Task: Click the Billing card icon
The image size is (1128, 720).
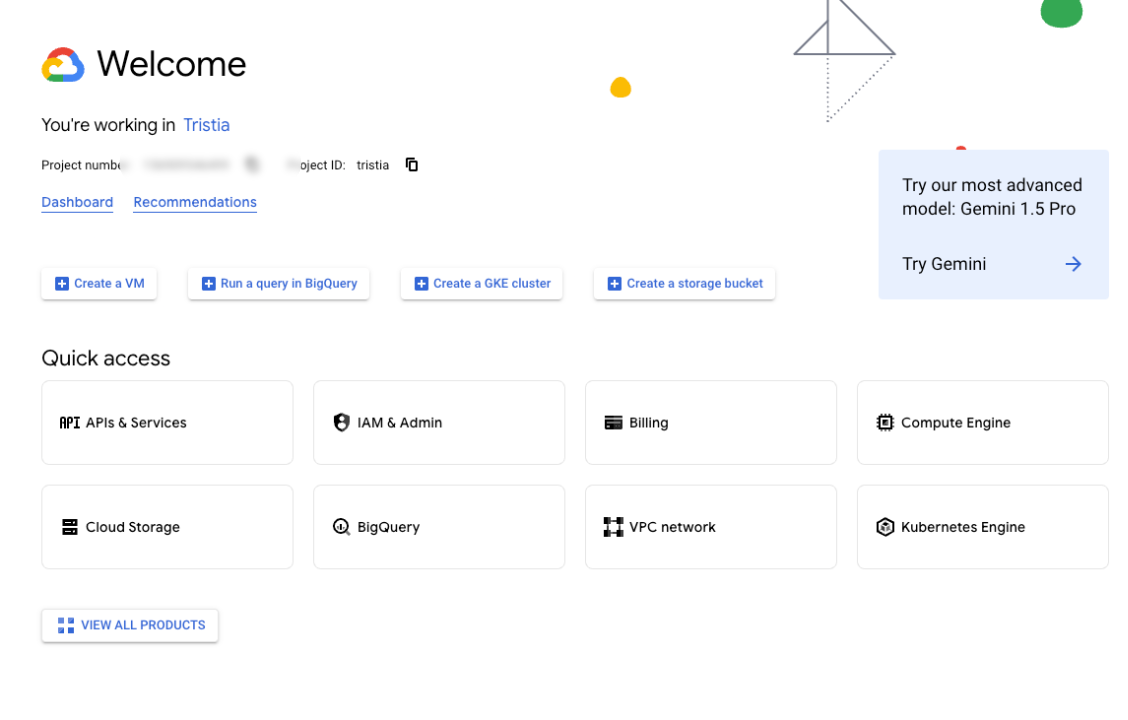Action: coord(613,423)
